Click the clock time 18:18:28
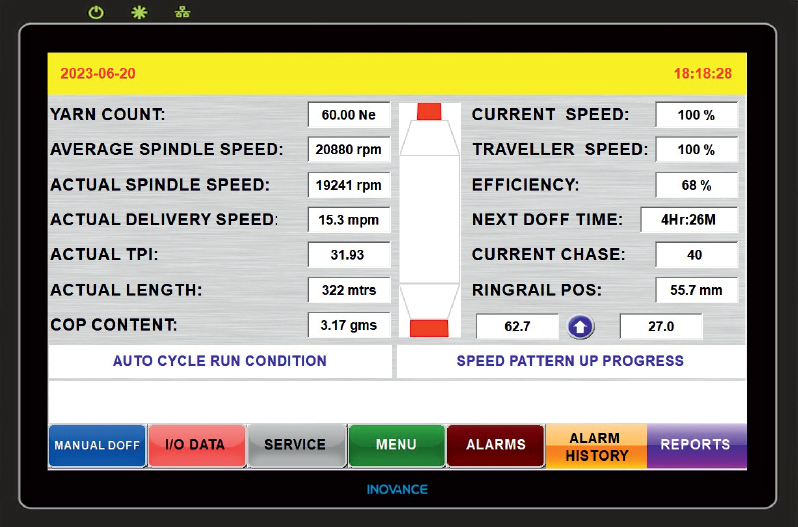798x527 pixels. tap(703, 74)
